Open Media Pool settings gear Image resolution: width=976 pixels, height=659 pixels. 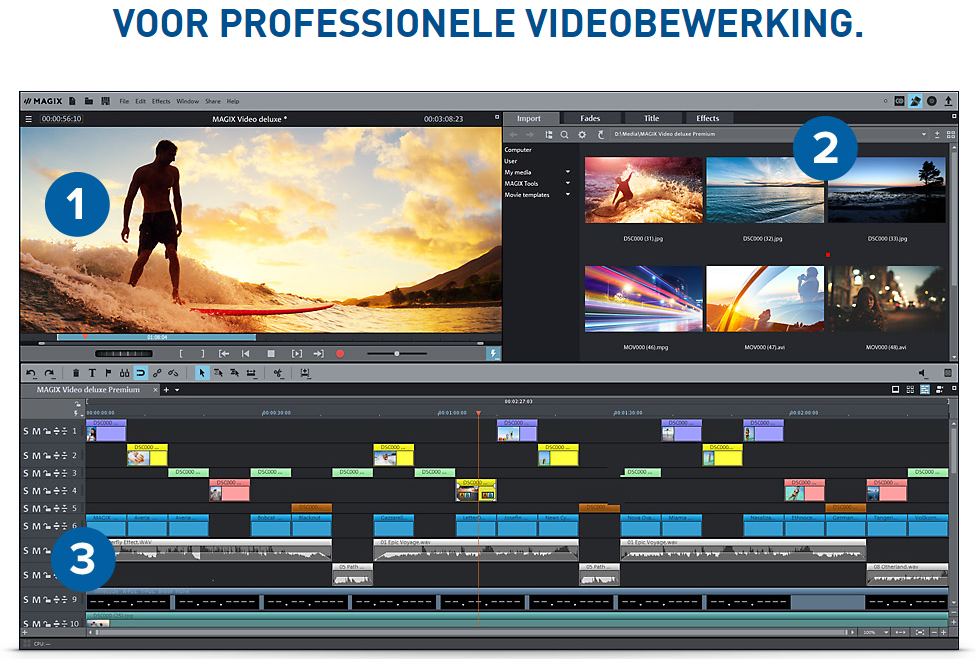tap(582, 134)
